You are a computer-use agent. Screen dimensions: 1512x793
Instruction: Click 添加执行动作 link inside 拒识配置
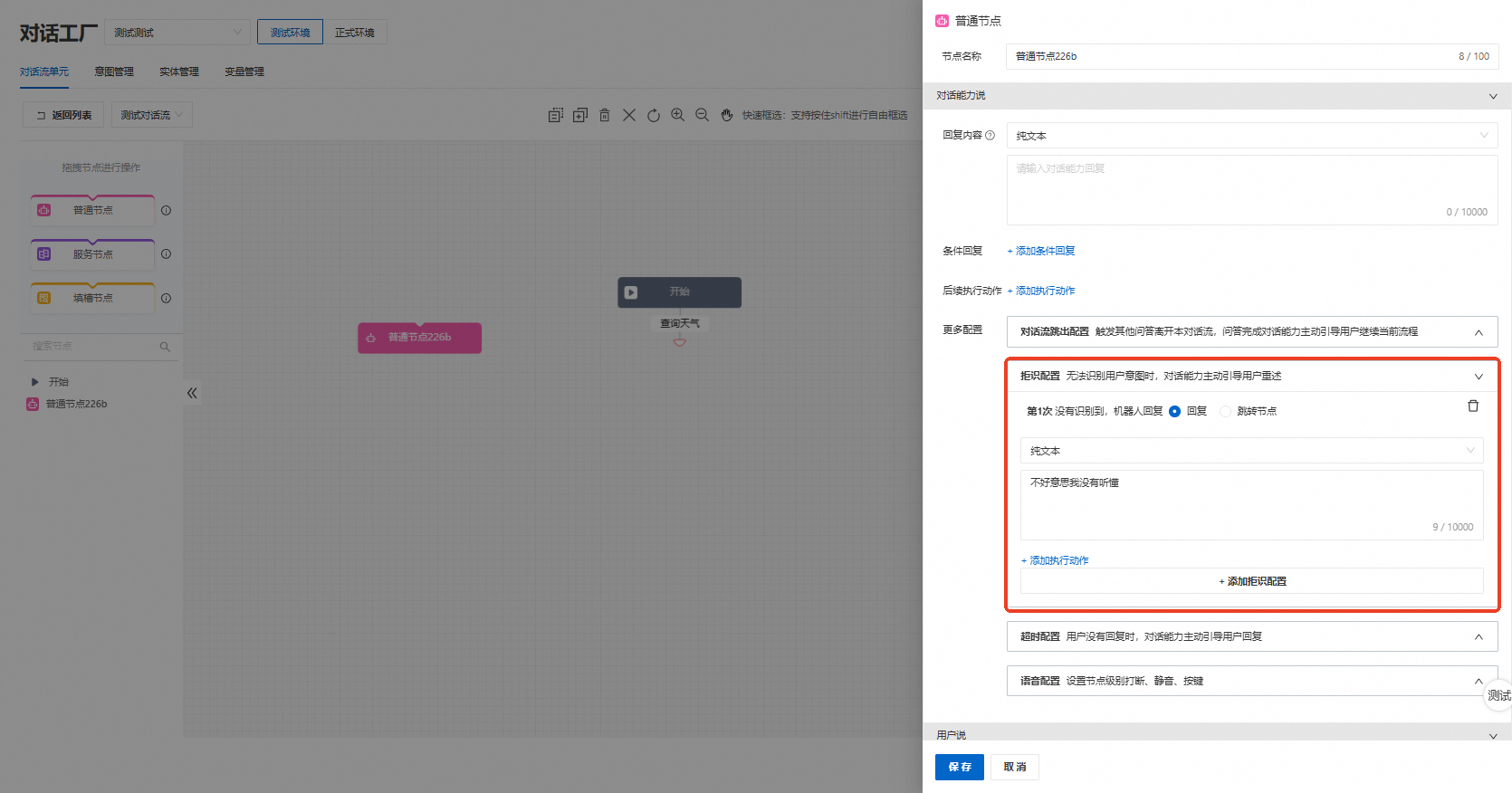click(x=1055, y=560)
